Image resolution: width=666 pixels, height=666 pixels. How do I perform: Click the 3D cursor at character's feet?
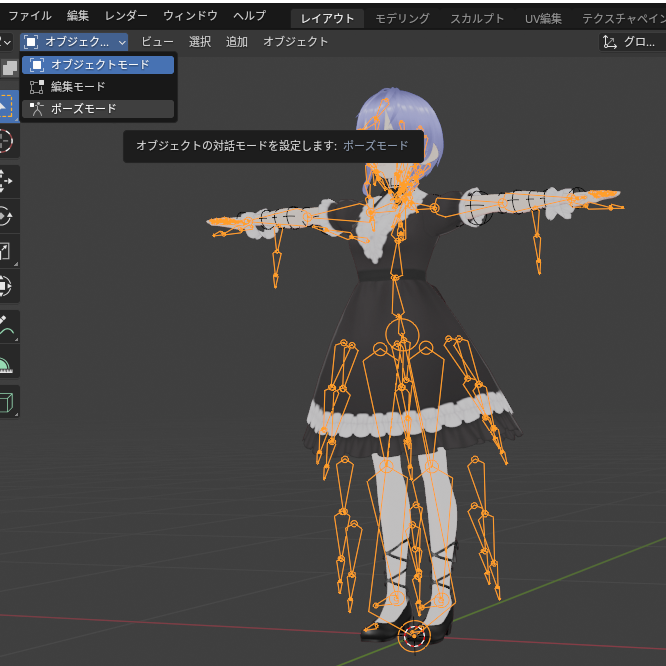tap(414, 636)
